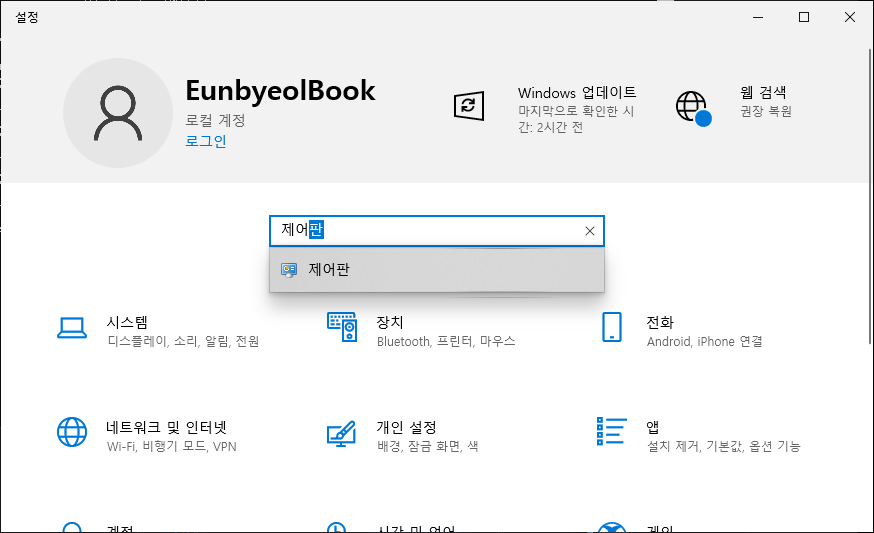Click the EunbyeolBook account name
This screenshot has height=533, width=874.
pyautogui.click(x=280, y=90)
